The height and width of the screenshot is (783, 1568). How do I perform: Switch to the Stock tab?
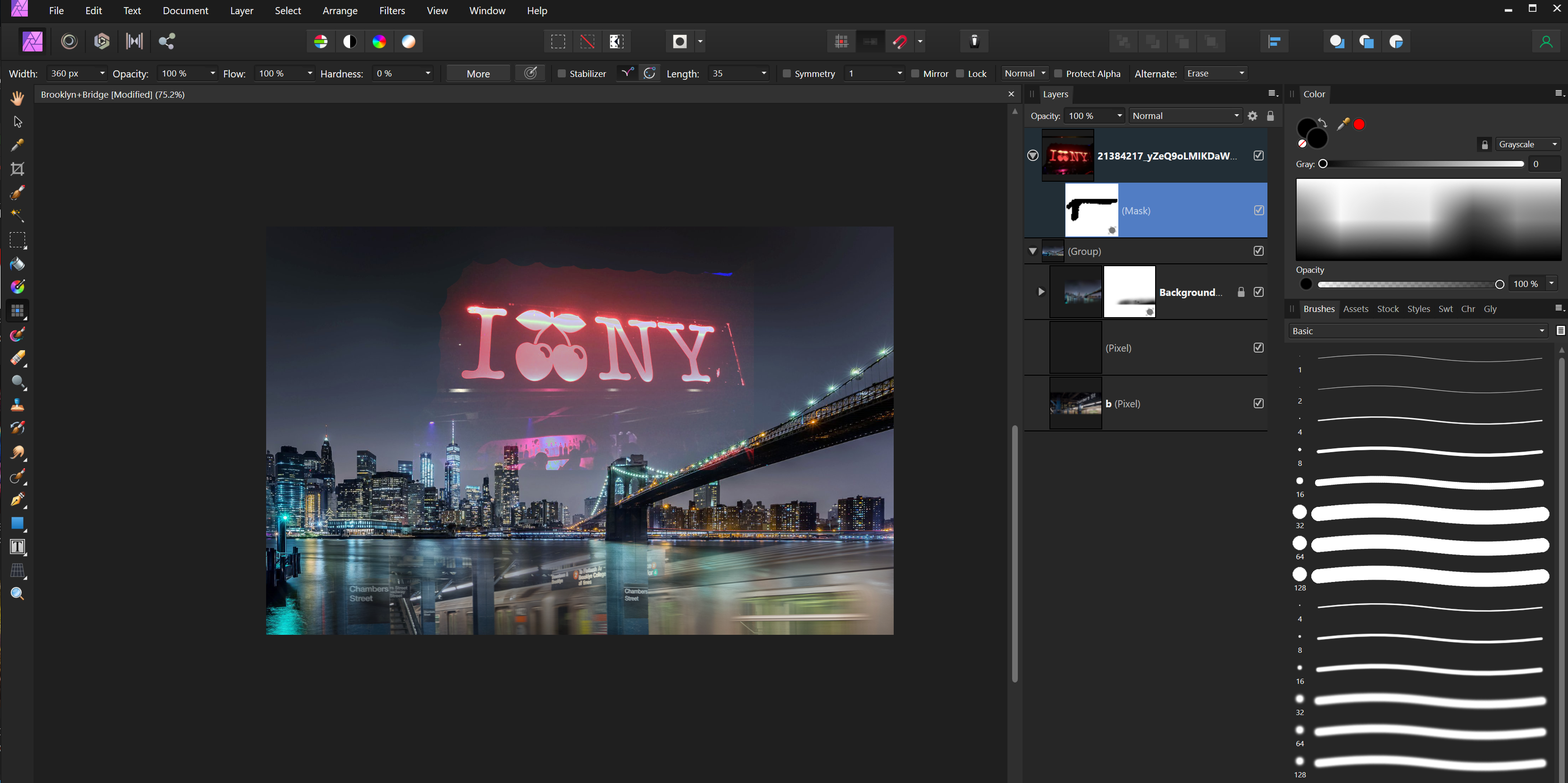pyautogui.click(x=1388, y=309)
